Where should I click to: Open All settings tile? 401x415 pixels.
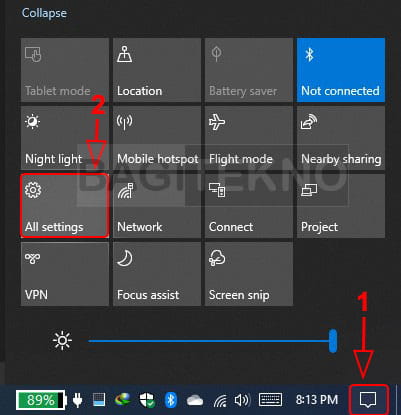coord(65,206)
